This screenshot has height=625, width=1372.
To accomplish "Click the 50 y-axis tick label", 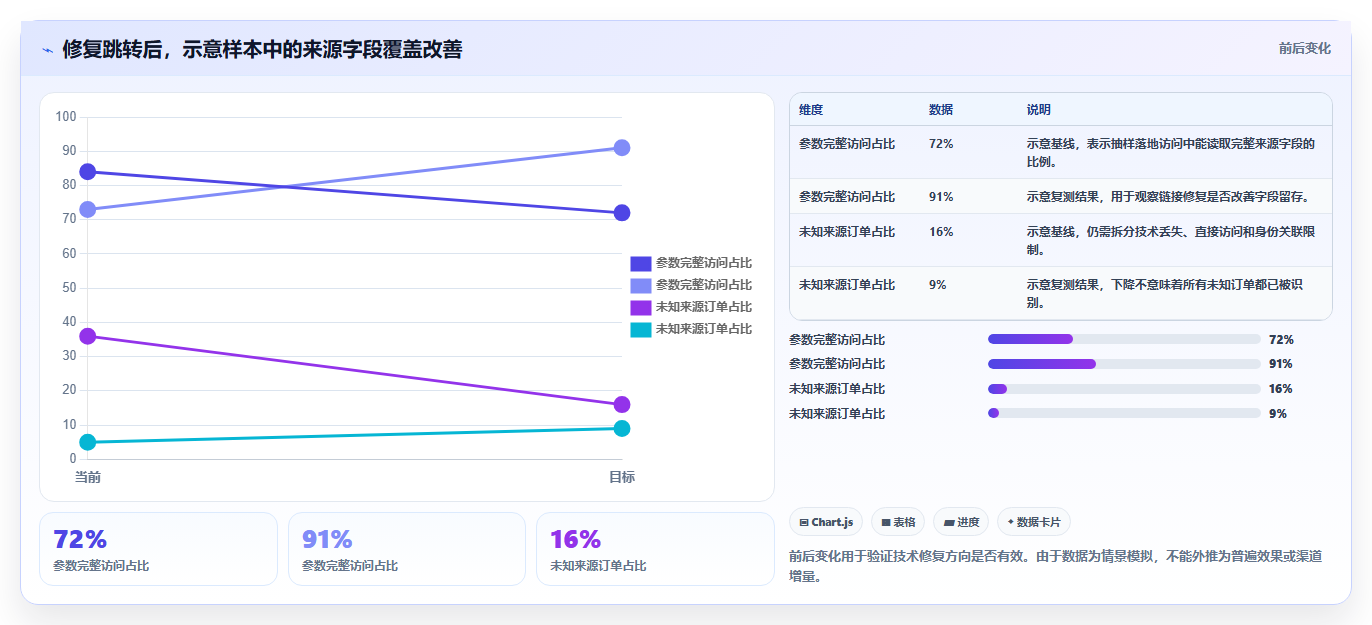I will [69, 288].
